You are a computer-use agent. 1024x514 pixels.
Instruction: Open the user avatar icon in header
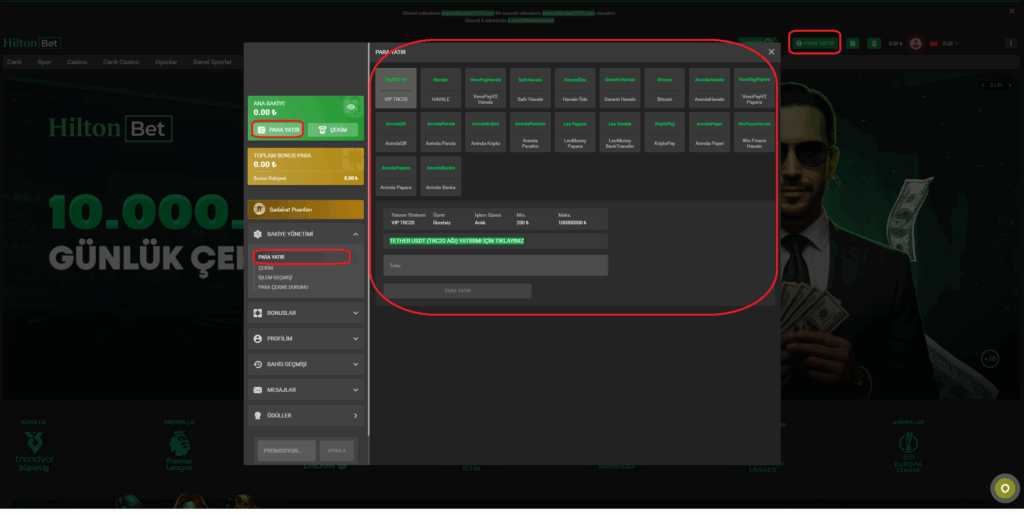(x=916, y=43)
